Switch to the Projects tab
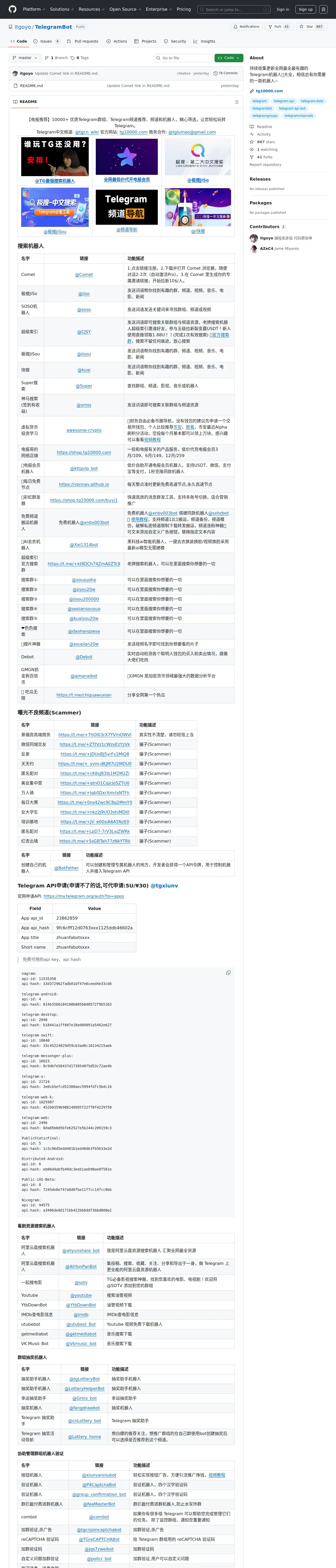336x1568 pixels. pos(145,41)
